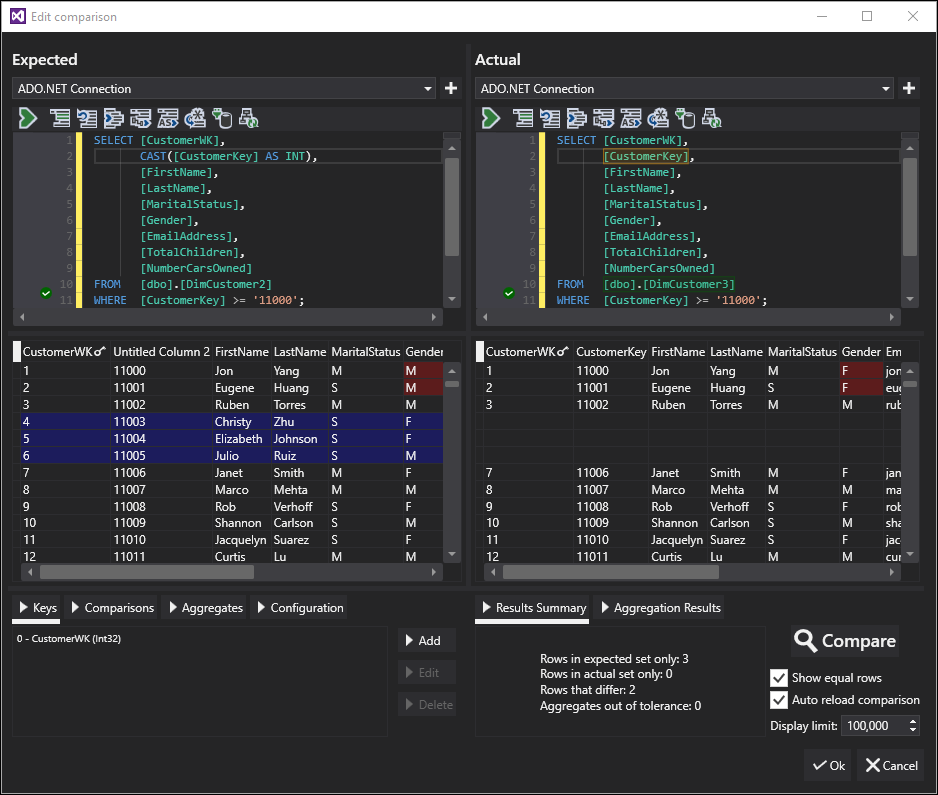Viewport: 938px width, 795px height.
Task: Select the Results Summary tab
Action: click(x=533, y=608)
